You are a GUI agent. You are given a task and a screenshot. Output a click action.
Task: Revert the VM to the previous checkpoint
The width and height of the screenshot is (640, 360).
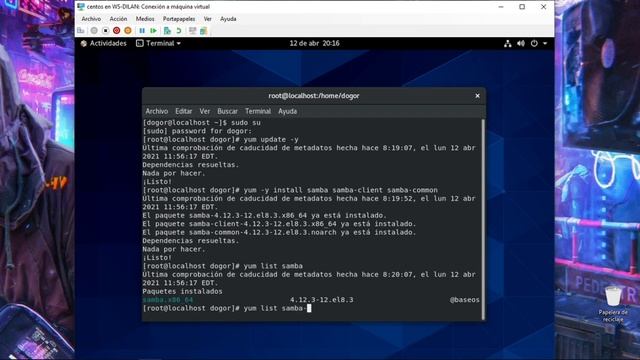(x=179, y=31)
